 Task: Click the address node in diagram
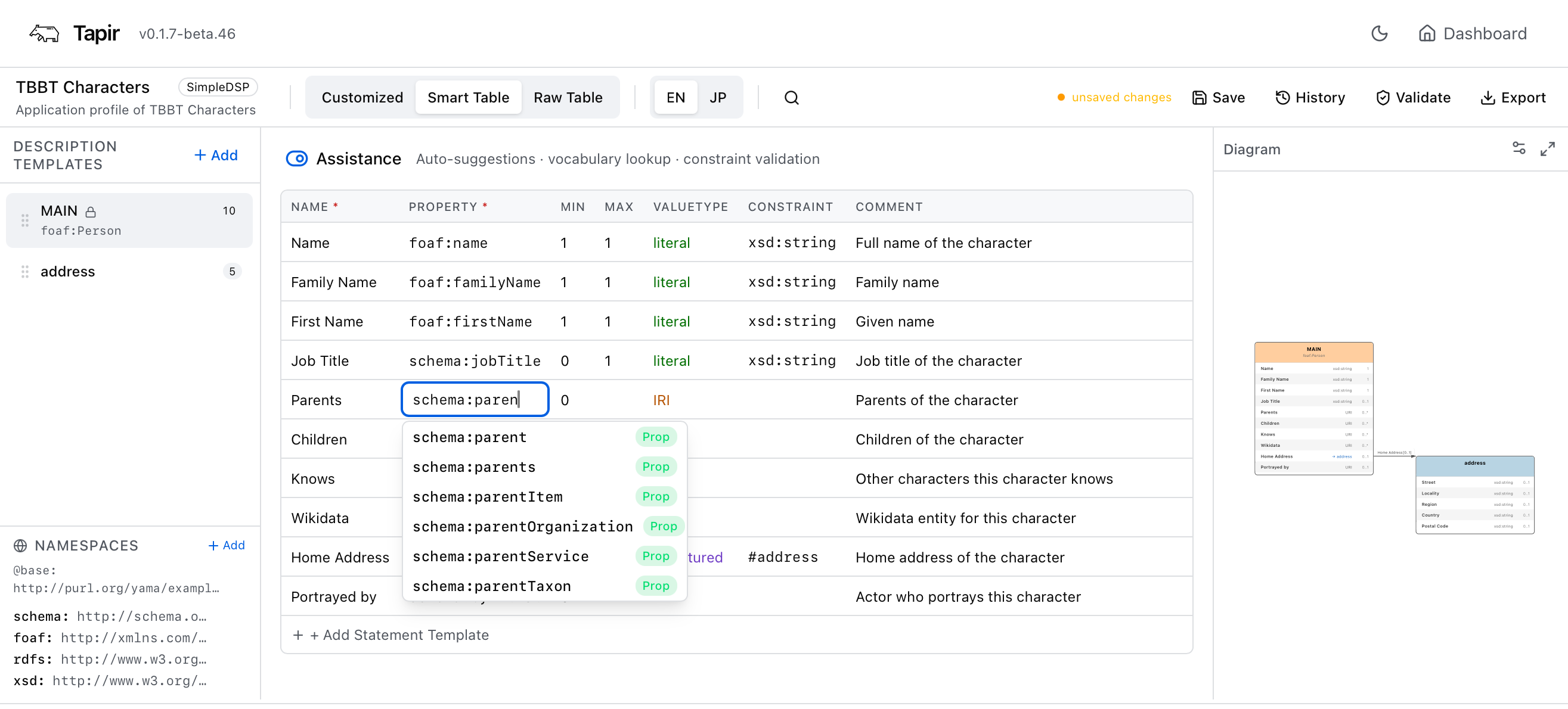(1474, 495)
